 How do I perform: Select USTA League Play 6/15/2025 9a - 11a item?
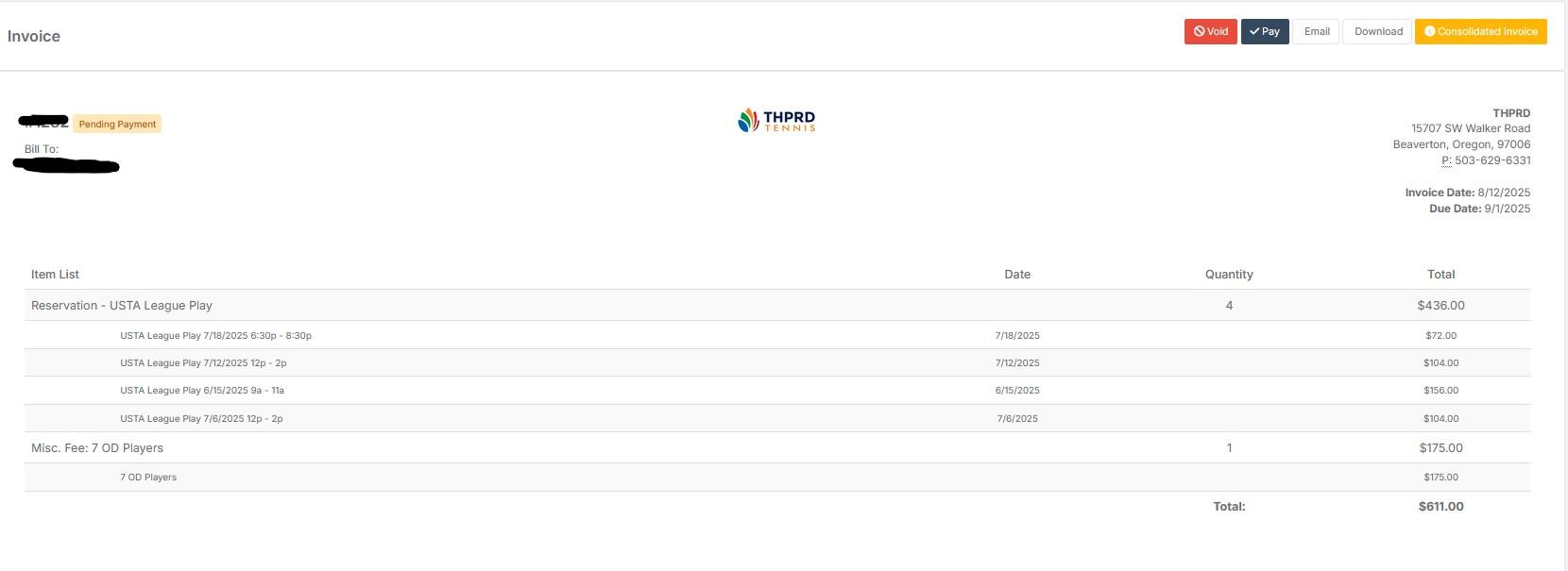(x=202, y=391)
